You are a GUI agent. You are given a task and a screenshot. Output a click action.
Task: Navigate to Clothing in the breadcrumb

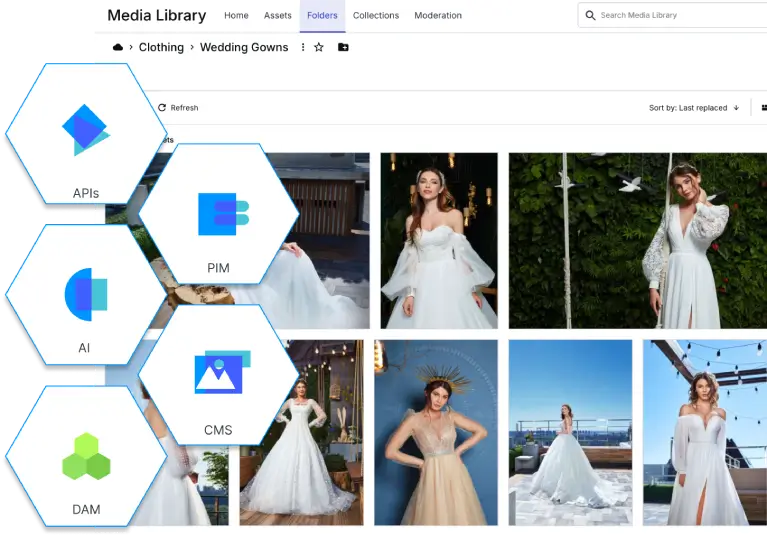point(161,47)
